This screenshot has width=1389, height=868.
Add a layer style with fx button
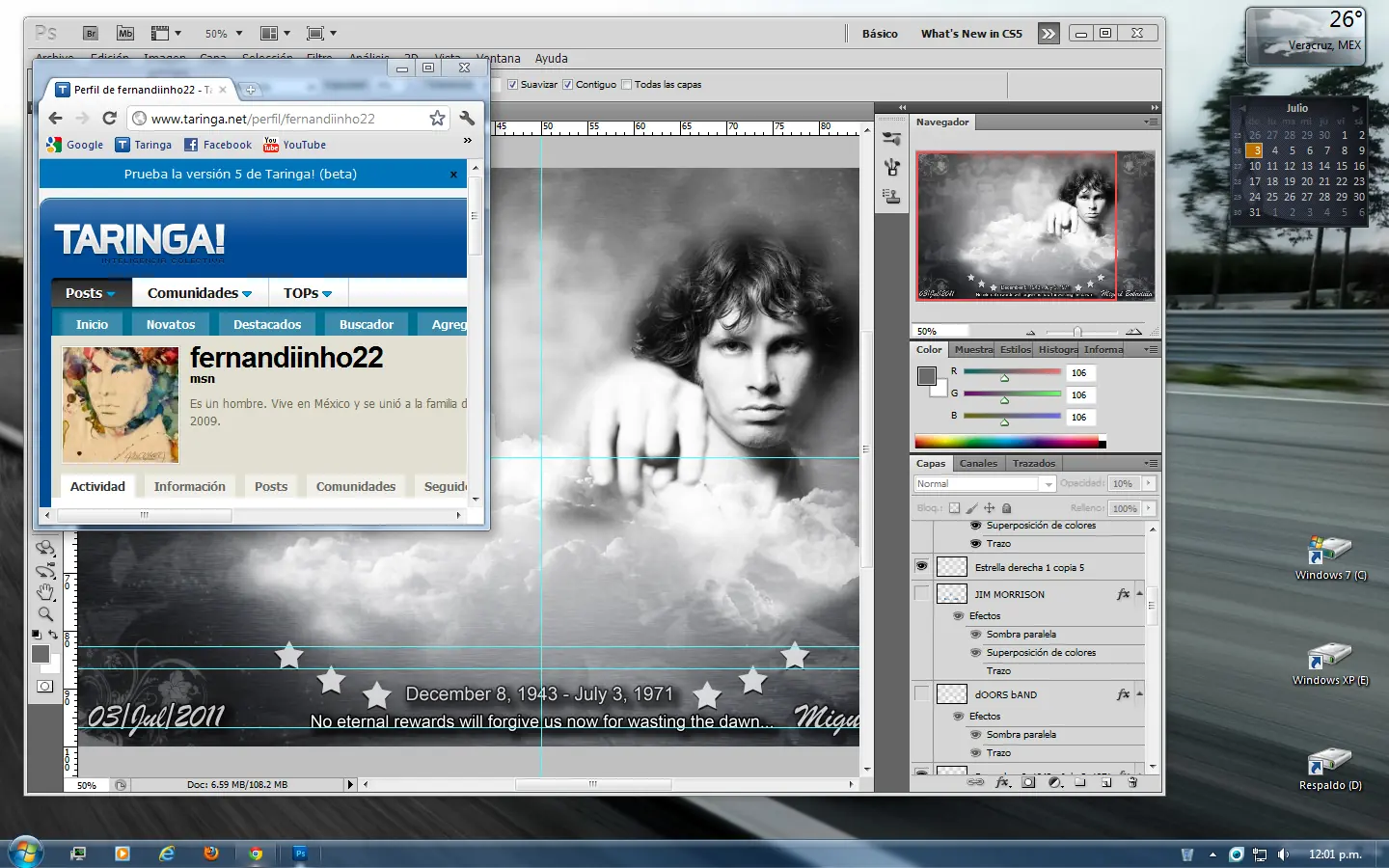click(1002, 783)
